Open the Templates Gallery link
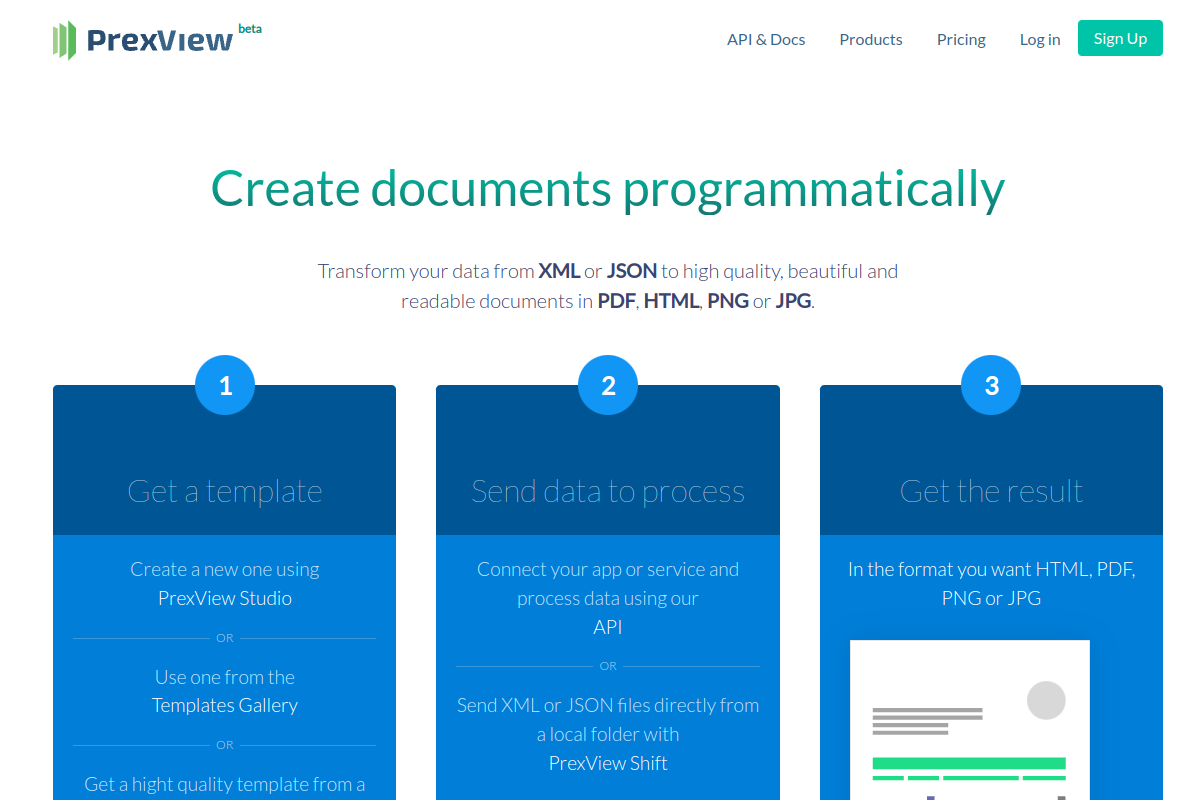The height and width of the screenshot is (800, 1200). (225, 705)
